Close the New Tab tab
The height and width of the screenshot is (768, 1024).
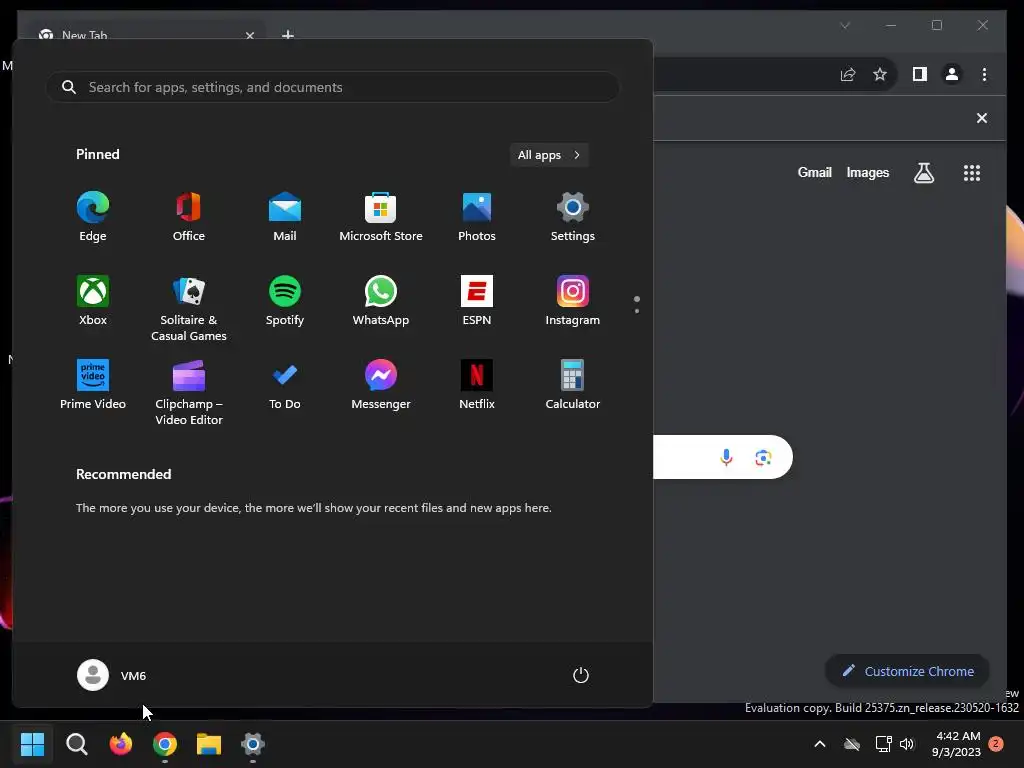click(249, 35)
